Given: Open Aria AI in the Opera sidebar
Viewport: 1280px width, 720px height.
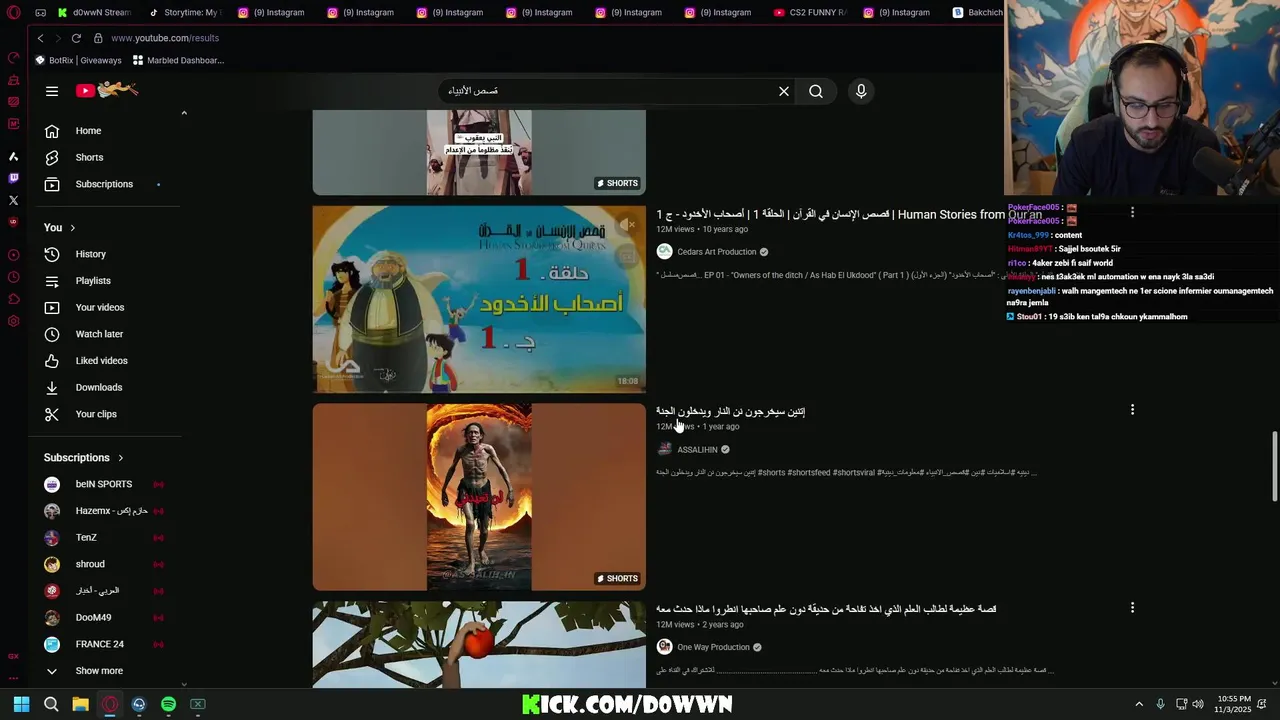Looking at the screenshot, I should [14, 156].
